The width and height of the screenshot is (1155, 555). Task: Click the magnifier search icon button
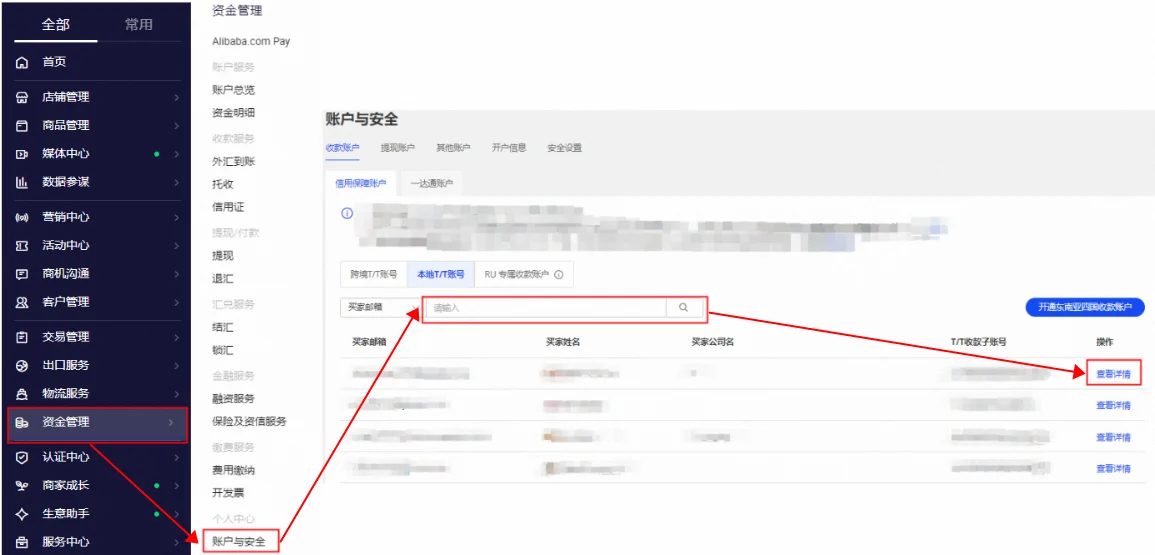684,308
